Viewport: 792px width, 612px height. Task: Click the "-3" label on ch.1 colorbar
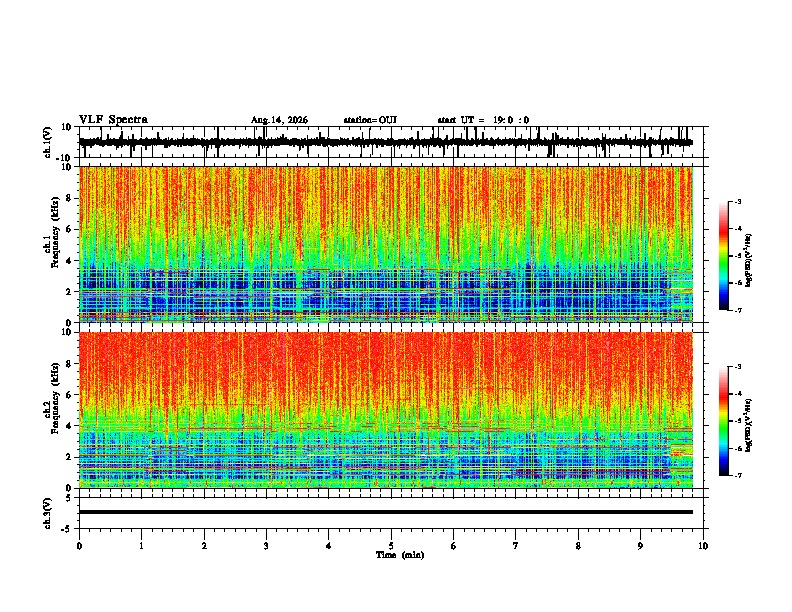click(x=738, y=201)
